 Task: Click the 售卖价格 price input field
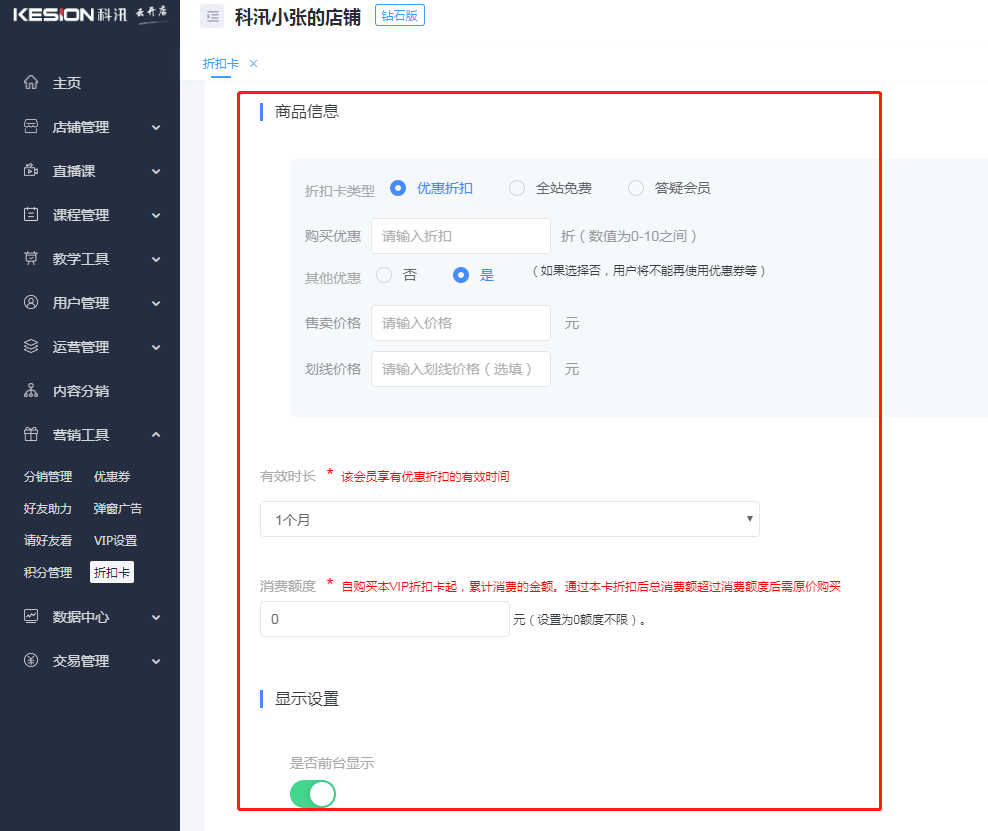[x=460, y=322]
